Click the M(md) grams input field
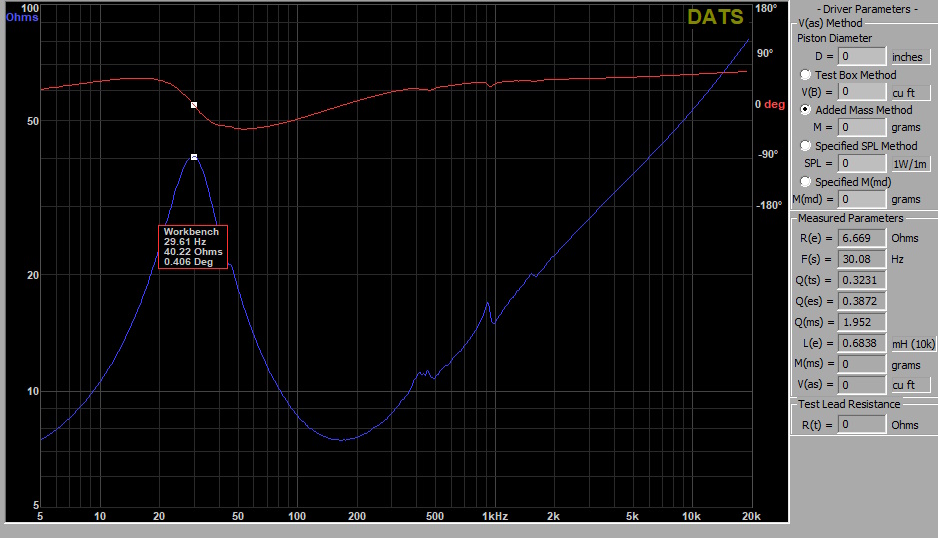This screenshot has width=938, height=538. (x=861, y=200)
